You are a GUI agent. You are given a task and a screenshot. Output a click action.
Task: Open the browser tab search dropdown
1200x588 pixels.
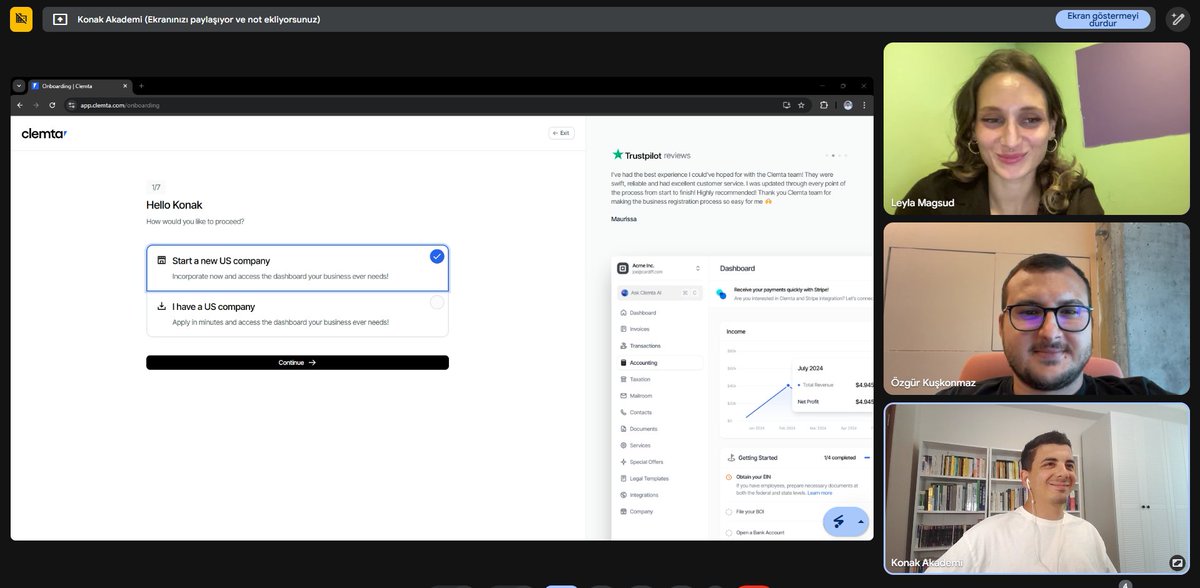[x=19, y=86]
